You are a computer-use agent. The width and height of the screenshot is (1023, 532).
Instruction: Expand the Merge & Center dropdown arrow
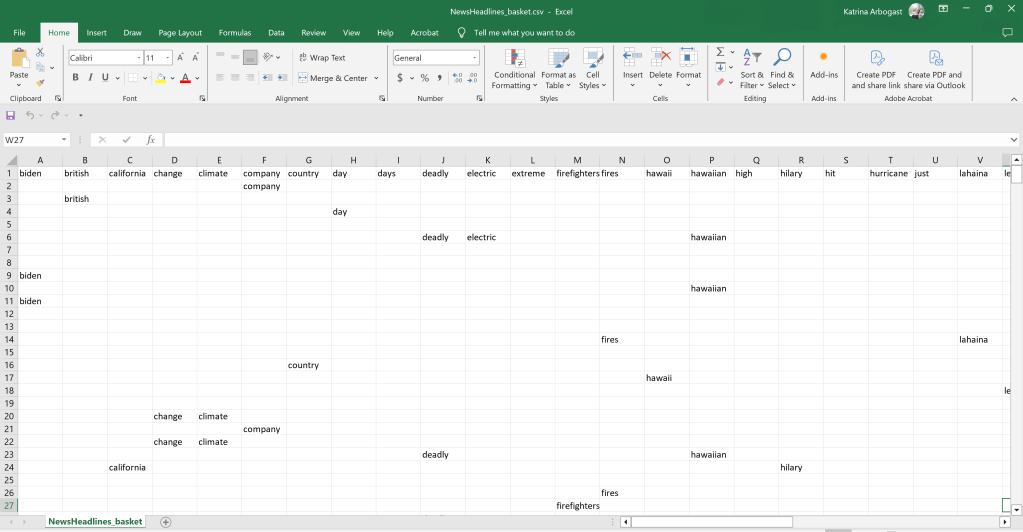(x=376, y=78)
